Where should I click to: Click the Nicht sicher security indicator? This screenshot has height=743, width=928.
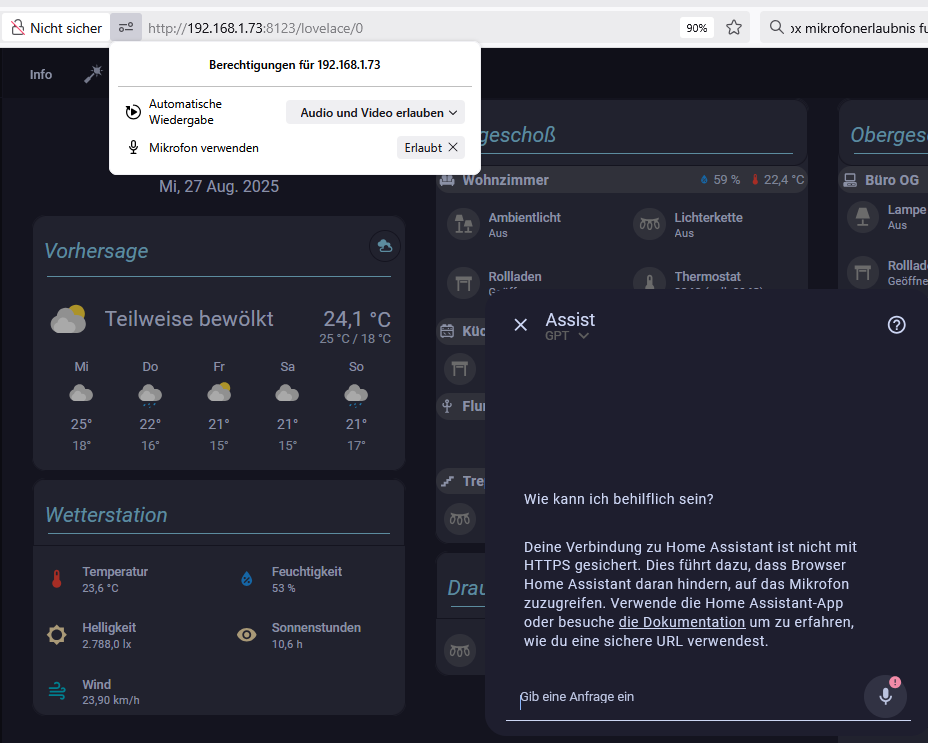(x=56, y=27)
